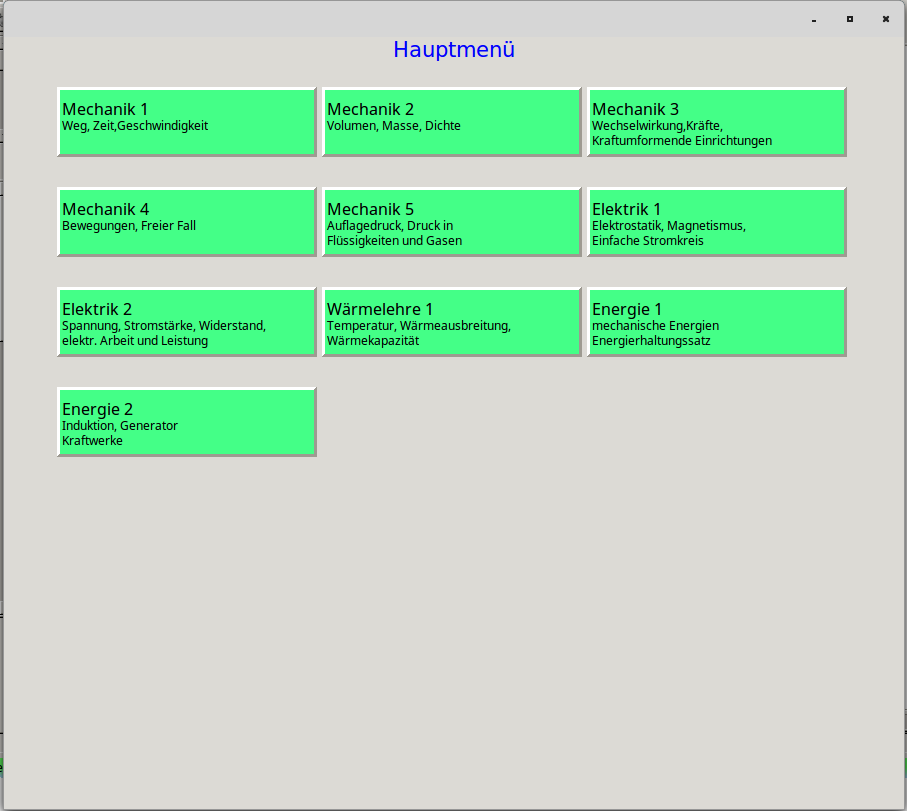The image size is (907, 811).
Task: Open Energie 1 covering mechanische Energien
Action: click(x=716, y=321)
